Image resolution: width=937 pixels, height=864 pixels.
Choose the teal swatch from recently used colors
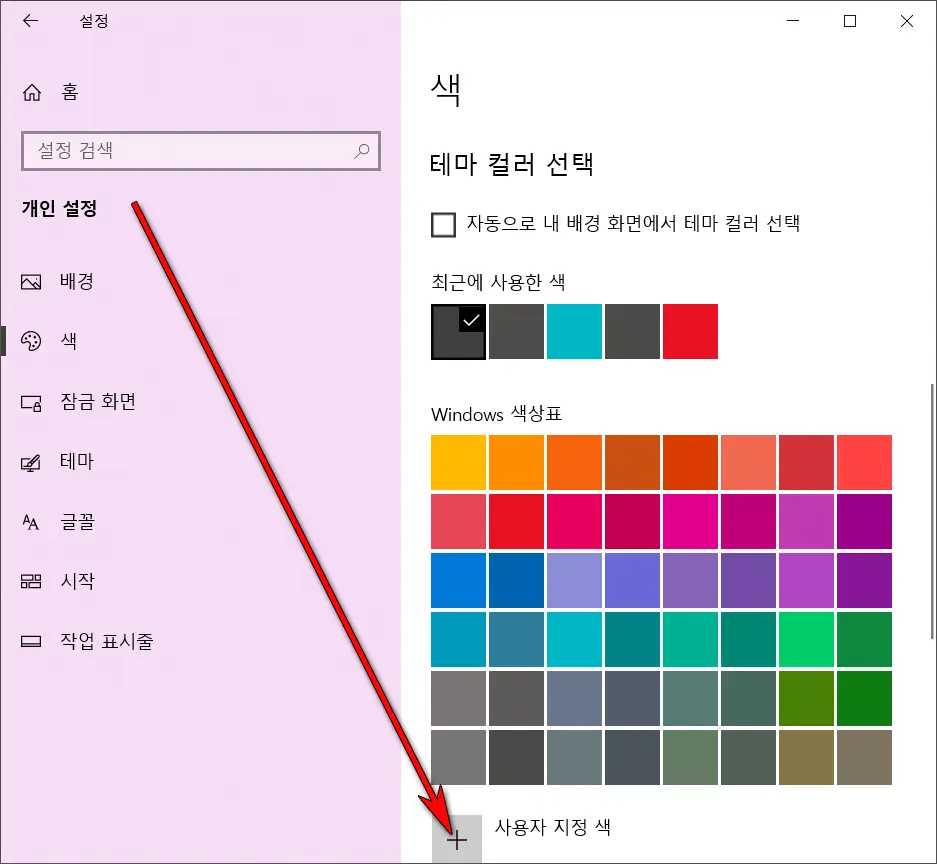[574, 331]
